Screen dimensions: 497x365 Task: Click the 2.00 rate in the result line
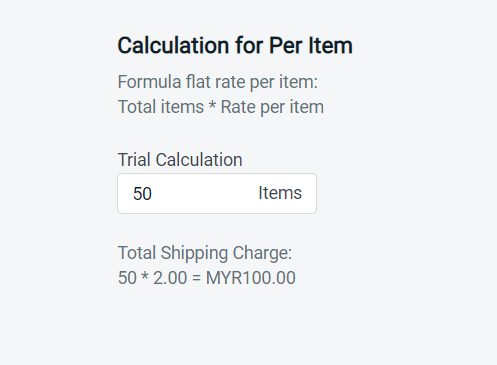click(x=170, y=278)
